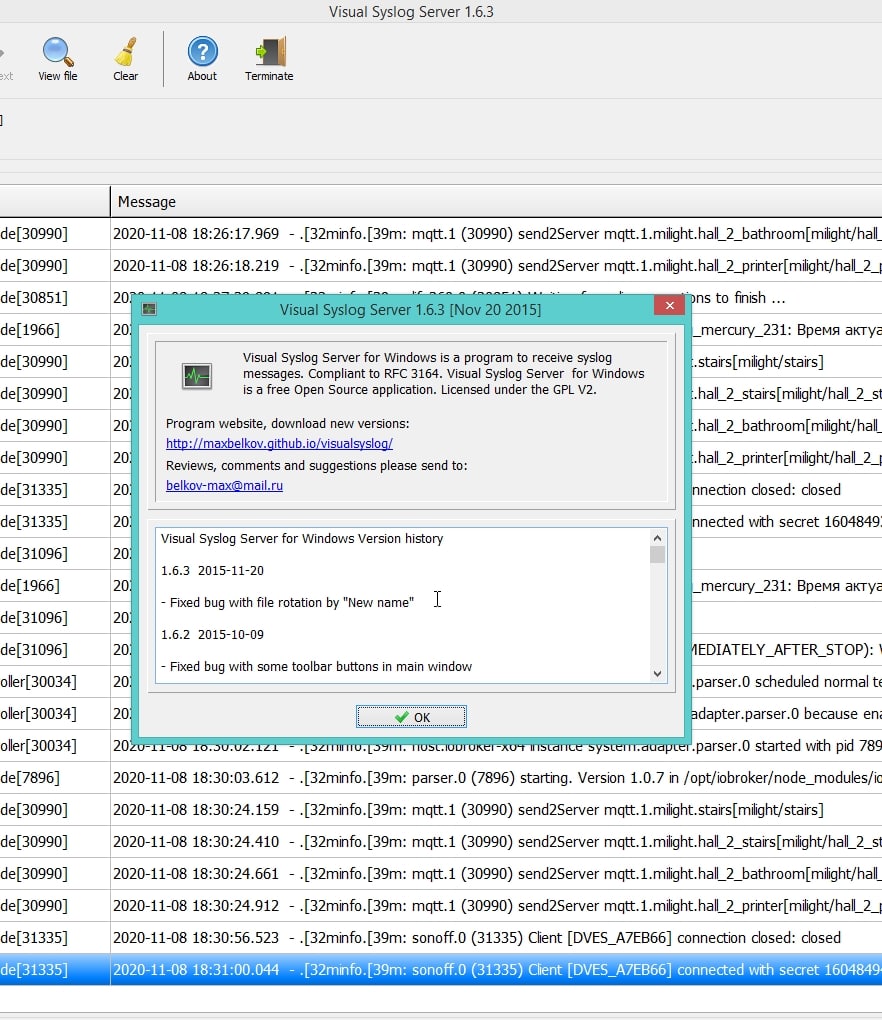
Task: Click the About dialog title bar icon
Action: point(149,309)
